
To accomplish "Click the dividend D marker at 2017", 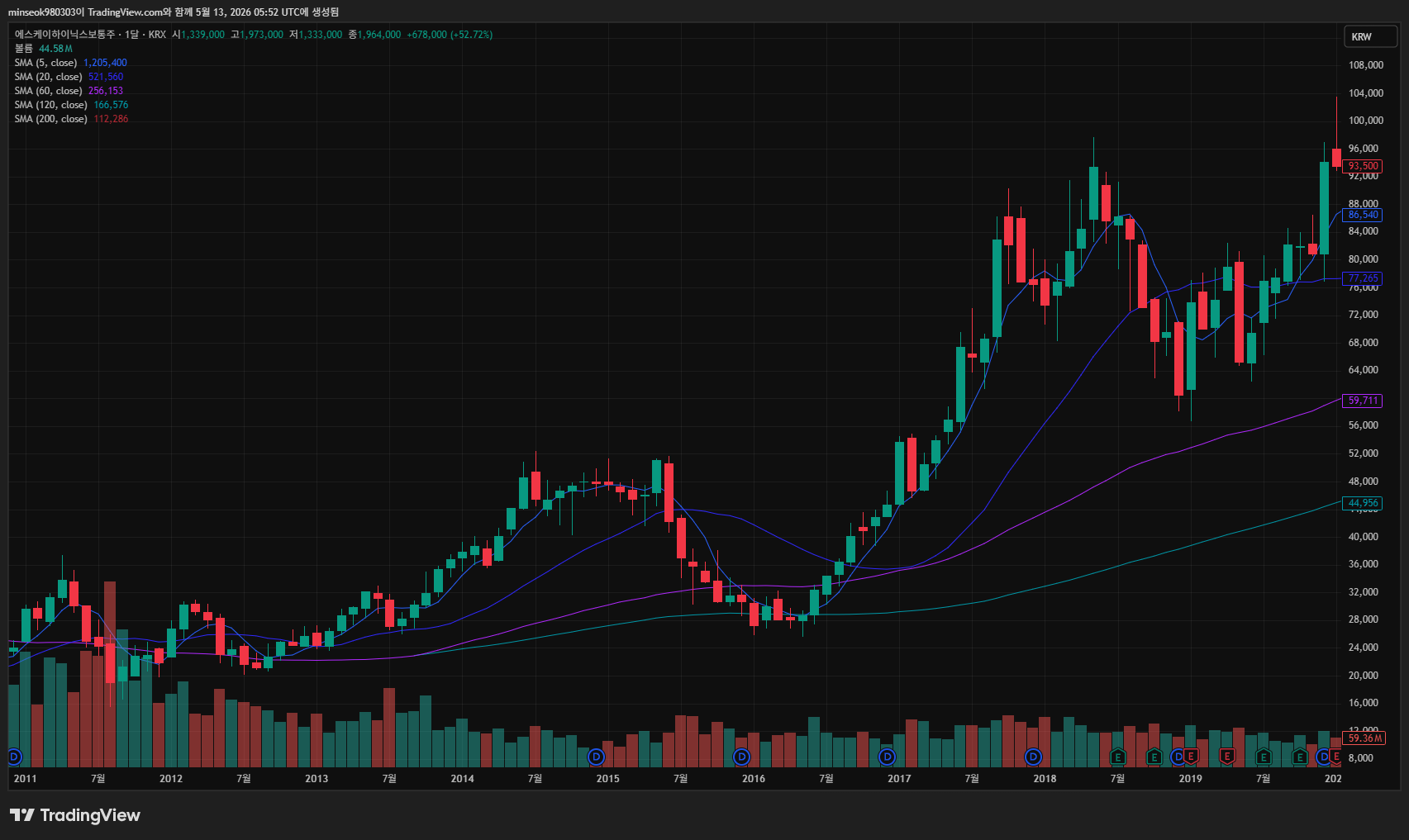I will [887, 757].
